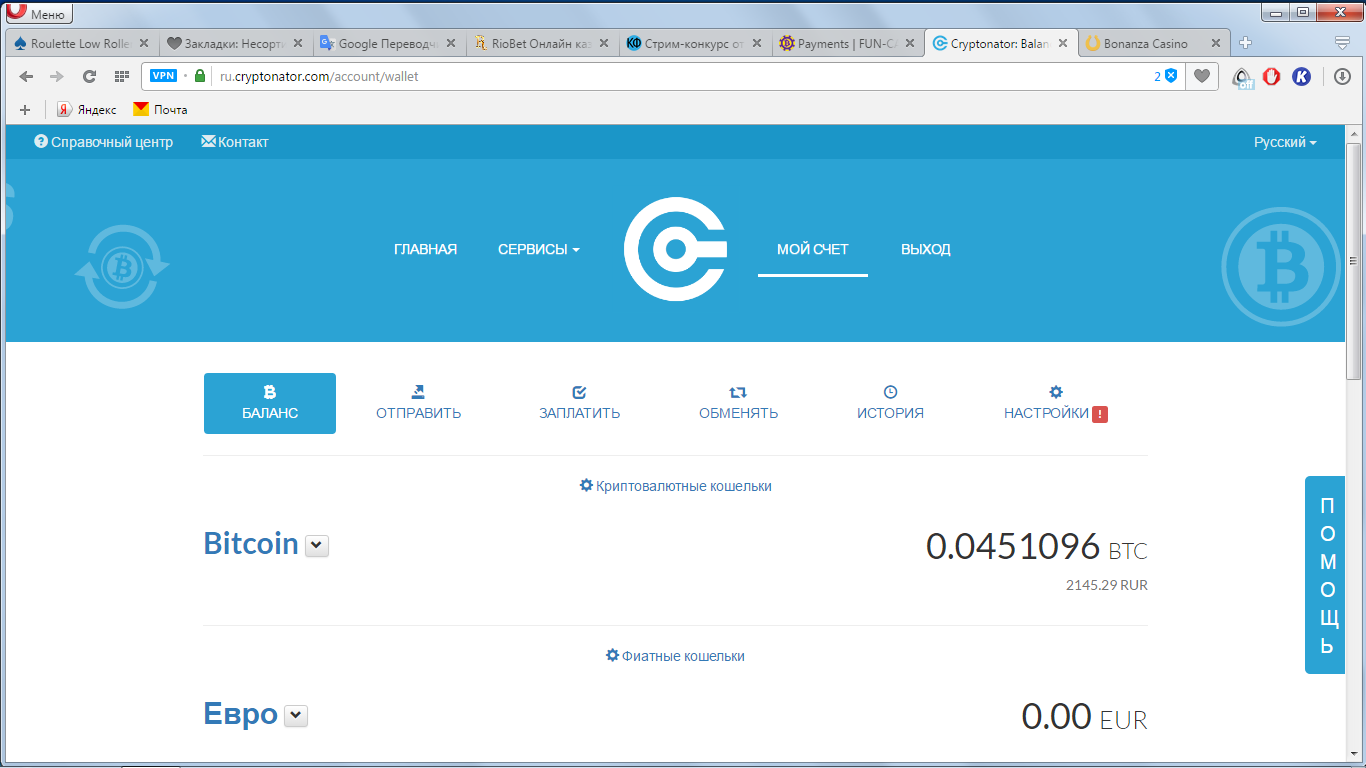Log out via ВЫХОД
The width and height of the screenshot is (1366, 768).
[x=926, y=250]
